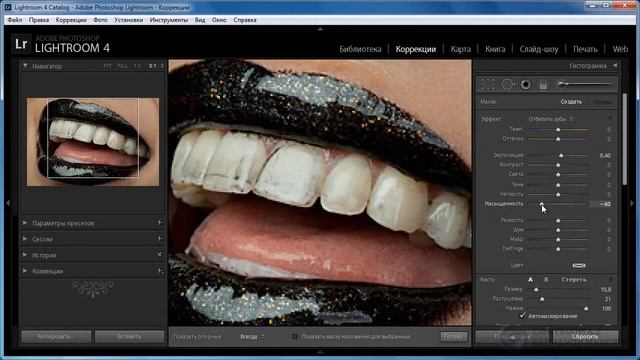Add new collection with plus icon
The image size is (640, 360).
[159, 270]
